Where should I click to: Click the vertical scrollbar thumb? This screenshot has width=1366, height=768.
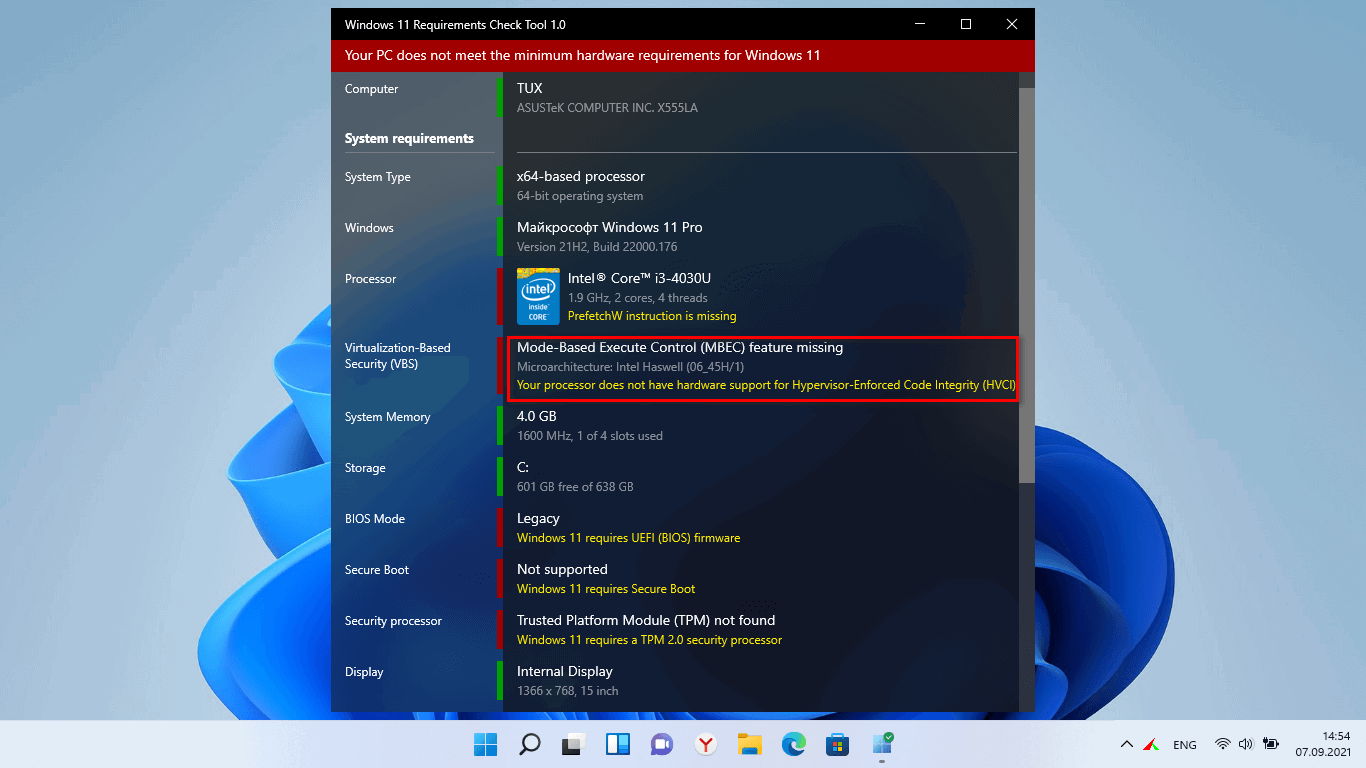(1027, 285)
